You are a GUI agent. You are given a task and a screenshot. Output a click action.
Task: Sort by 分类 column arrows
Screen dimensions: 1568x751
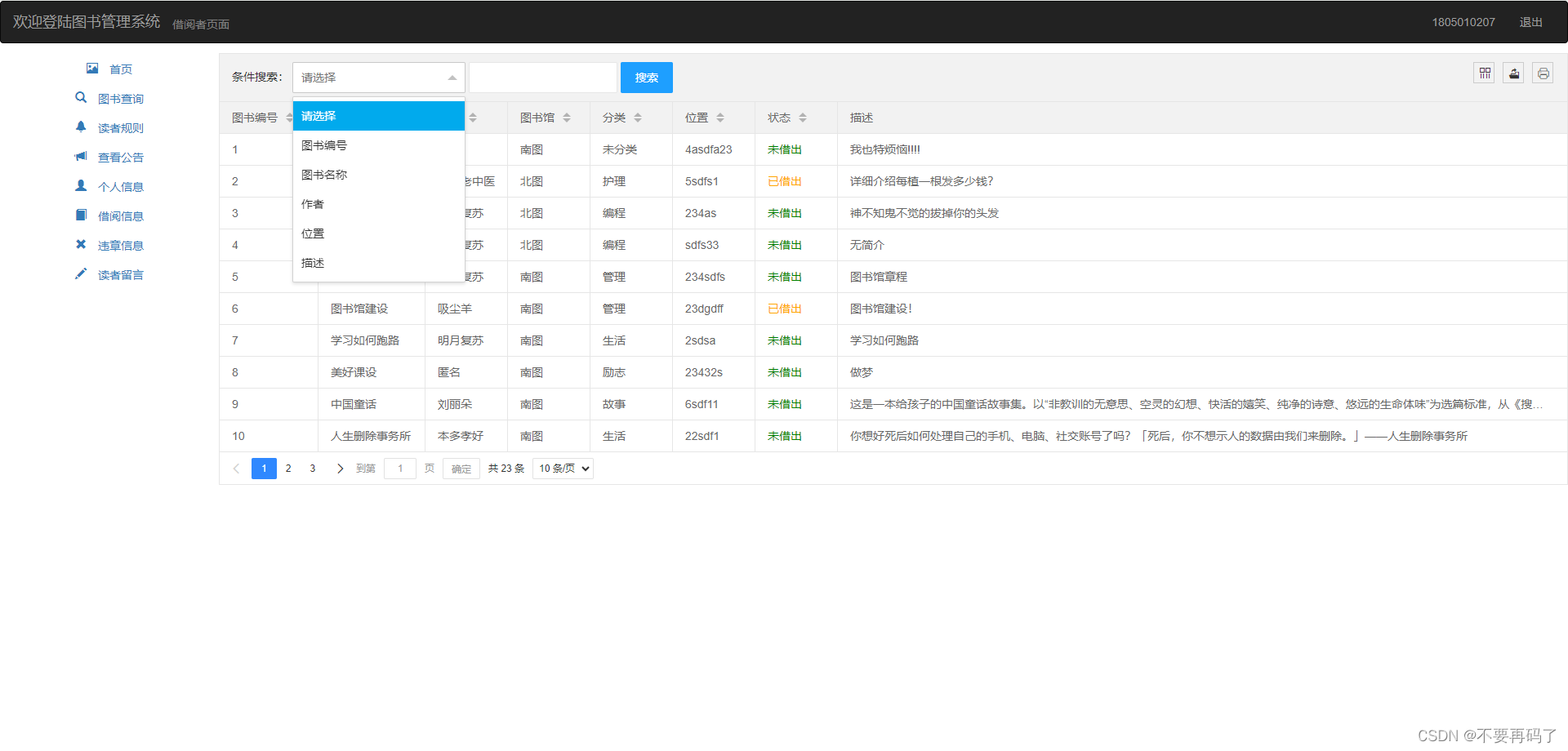[x=638, y=118]
